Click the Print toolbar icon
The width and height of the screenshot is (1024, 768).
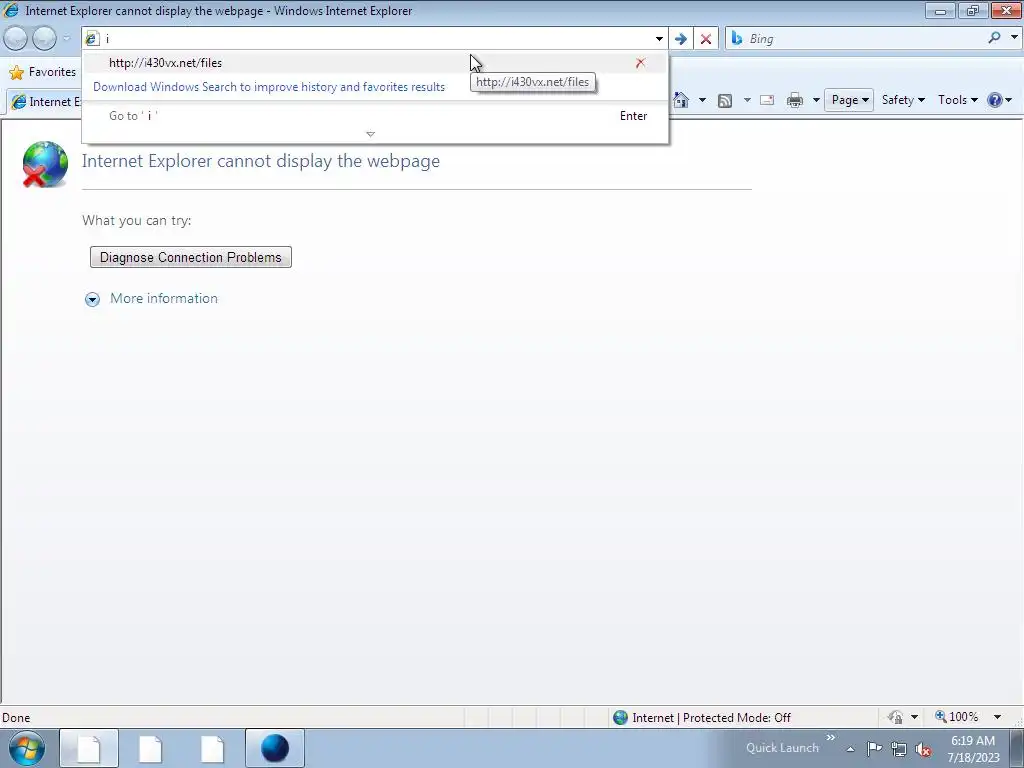pyautogui.click(x=795, y=100)
